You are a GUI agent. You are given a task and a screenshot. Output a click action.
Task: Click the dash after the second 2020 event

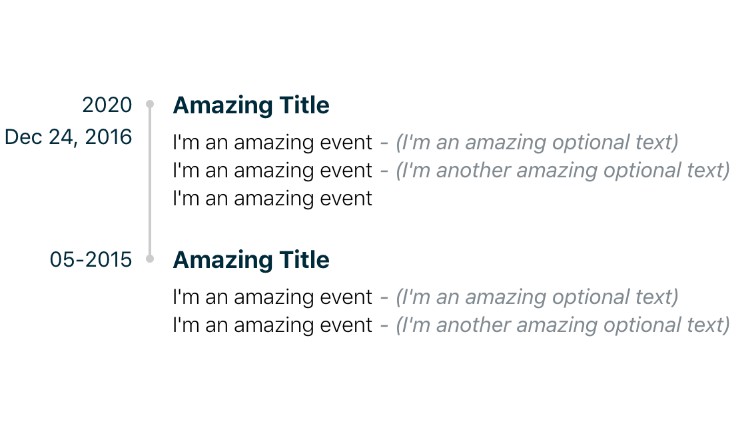(384, 171)
